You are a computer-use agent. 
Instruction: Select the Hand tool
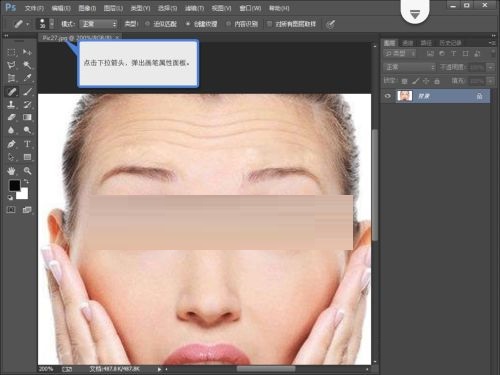(11, 171)
